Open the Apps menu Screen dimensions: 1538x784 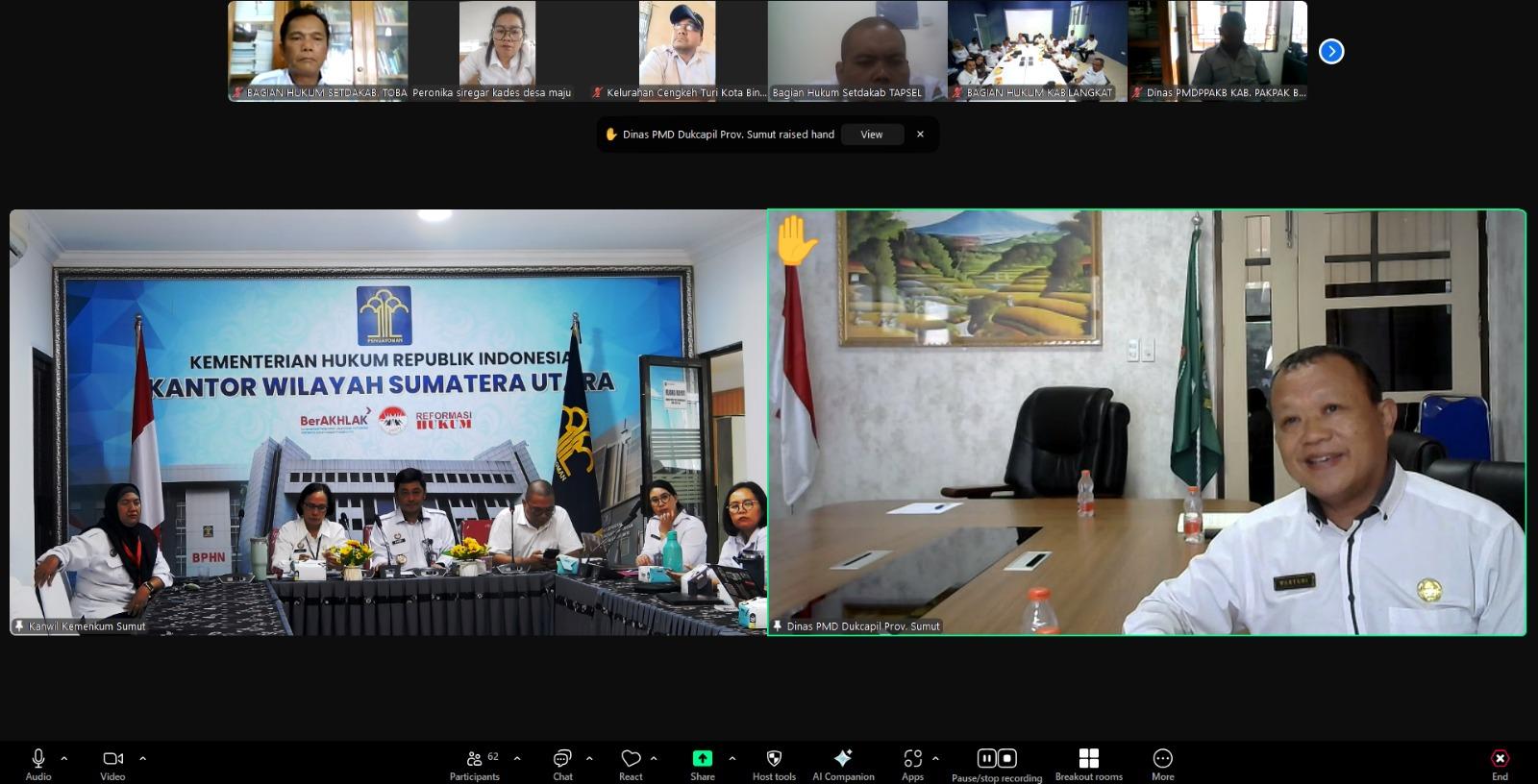[912, 759]
